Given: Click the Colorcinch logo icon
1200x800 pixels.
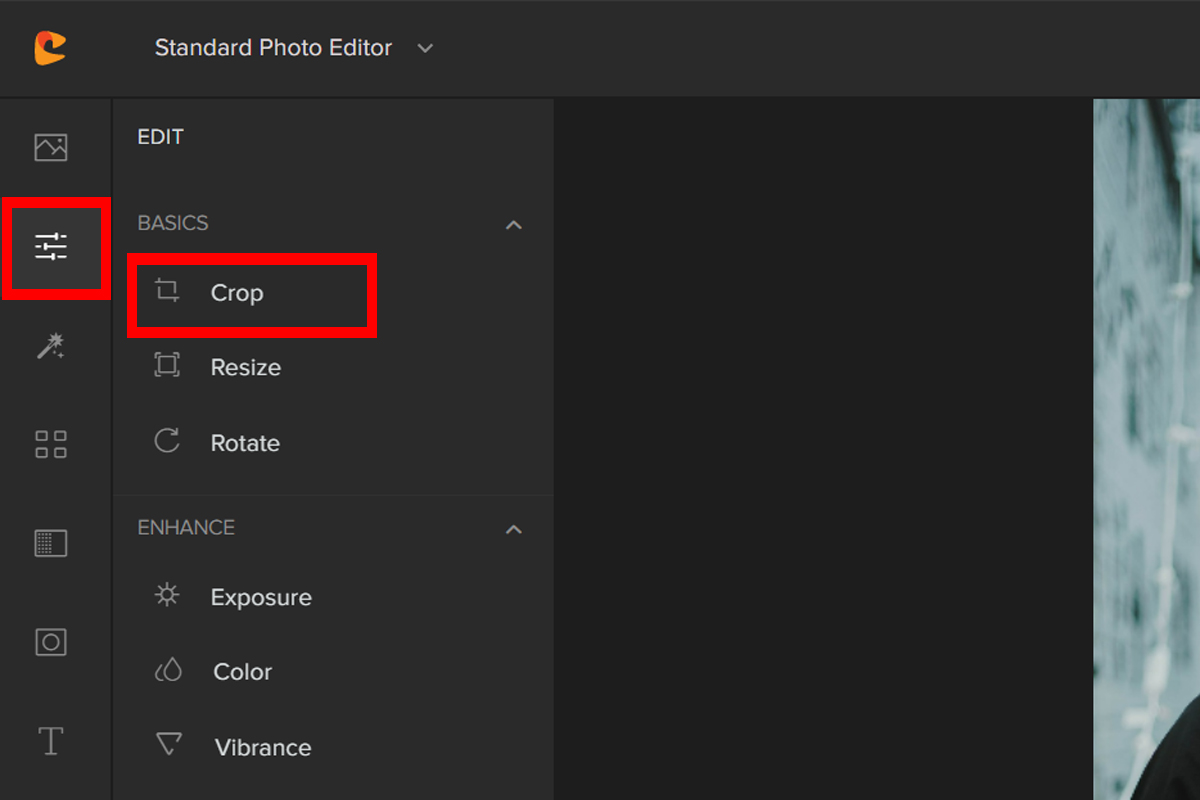Looking at the screenshot, I should 50,48.
